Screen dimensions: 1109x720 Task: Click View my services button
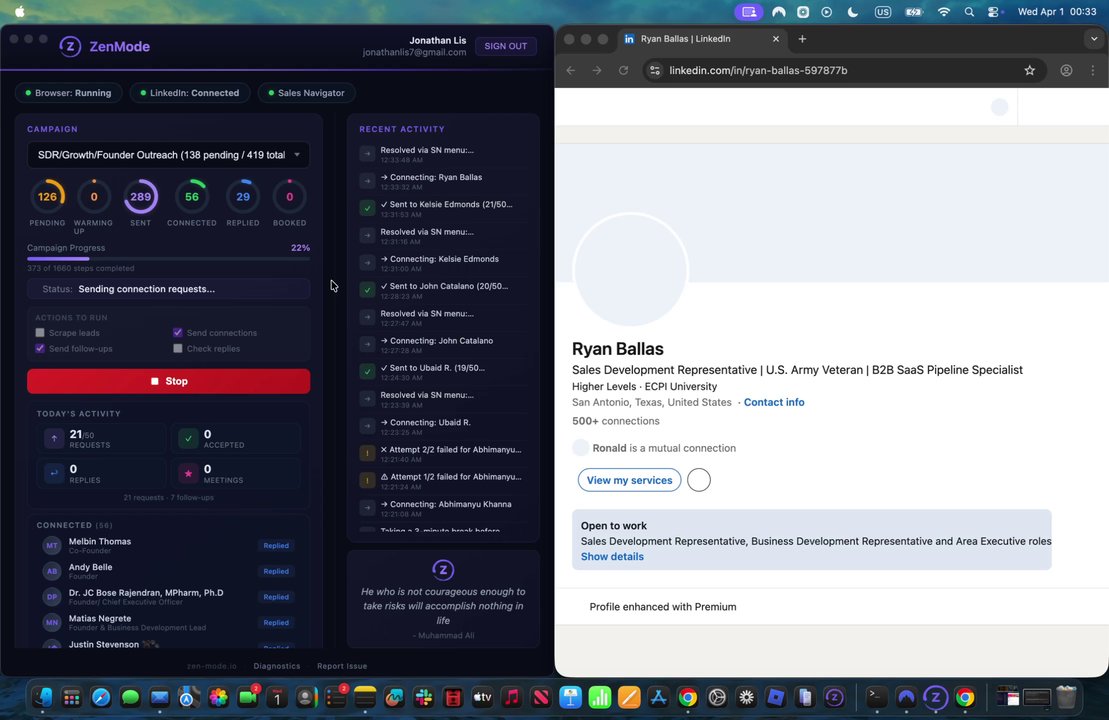[x=629, y=480]
